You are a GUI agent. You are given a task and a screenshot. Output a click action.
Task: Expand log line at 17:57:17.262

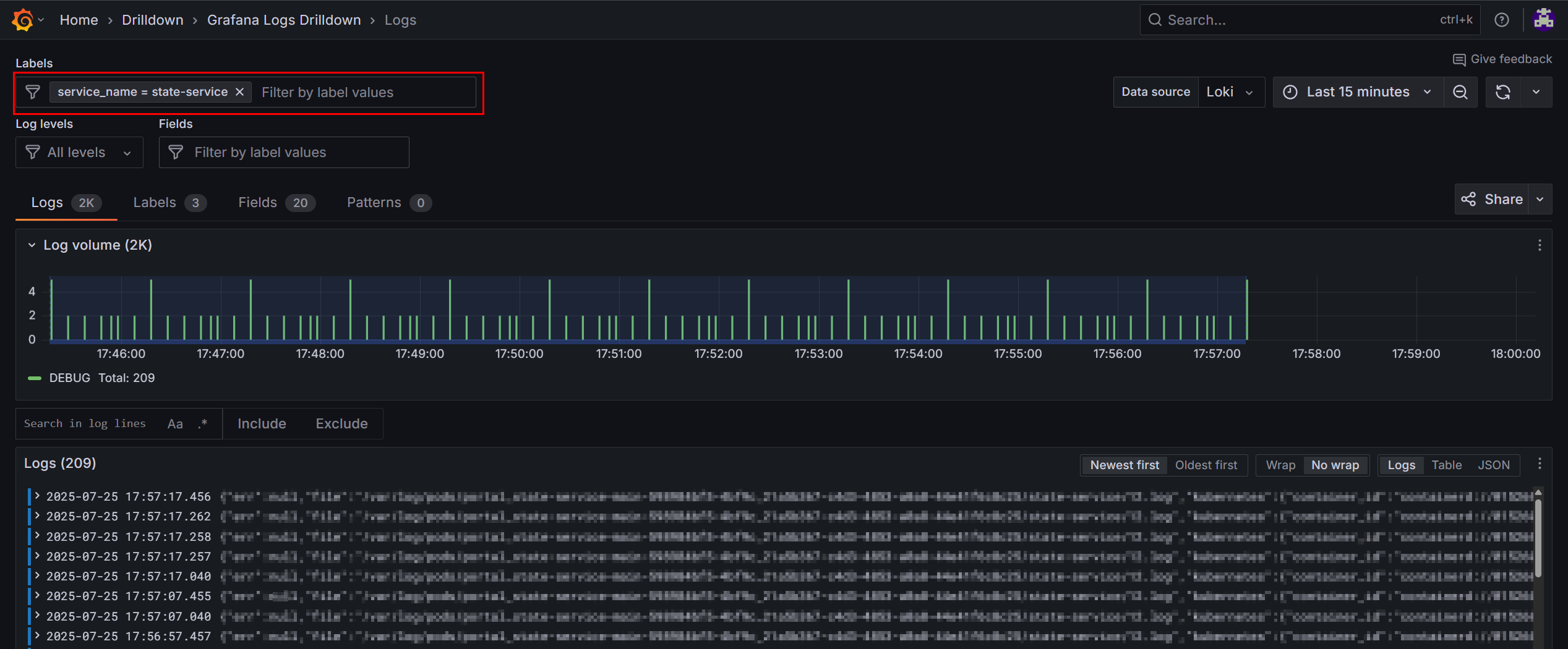[37, 515]
